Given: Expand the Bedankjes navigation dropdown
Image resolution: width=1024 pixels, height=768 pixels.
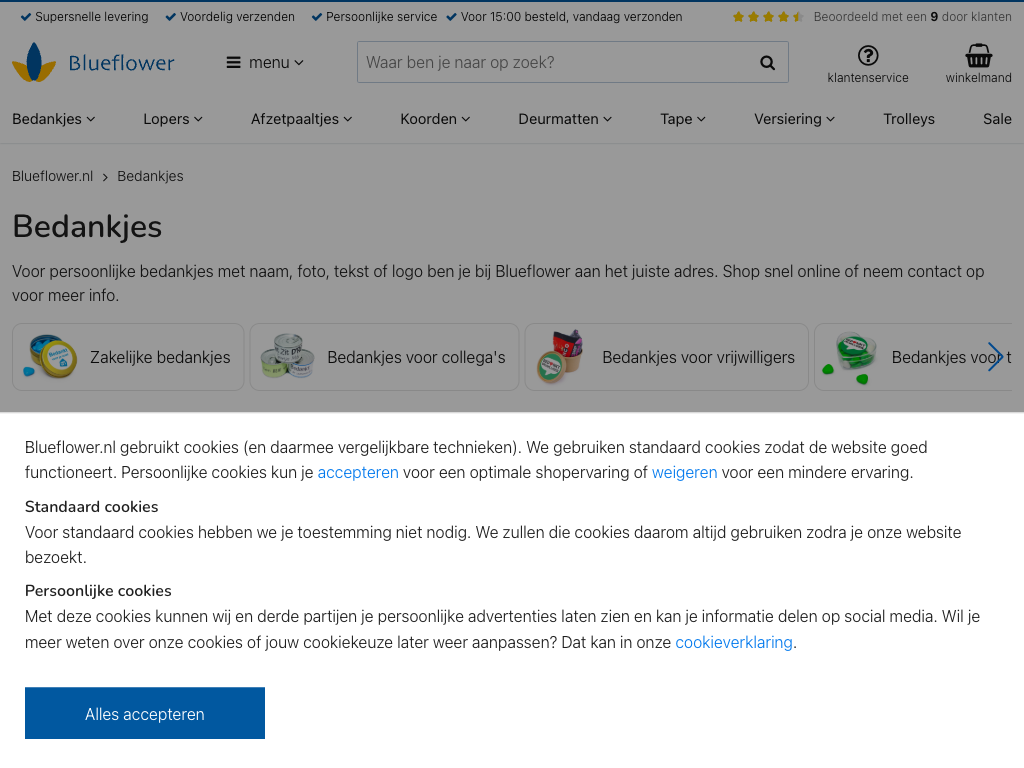Looking at the screenshot, I should point(54,119).
